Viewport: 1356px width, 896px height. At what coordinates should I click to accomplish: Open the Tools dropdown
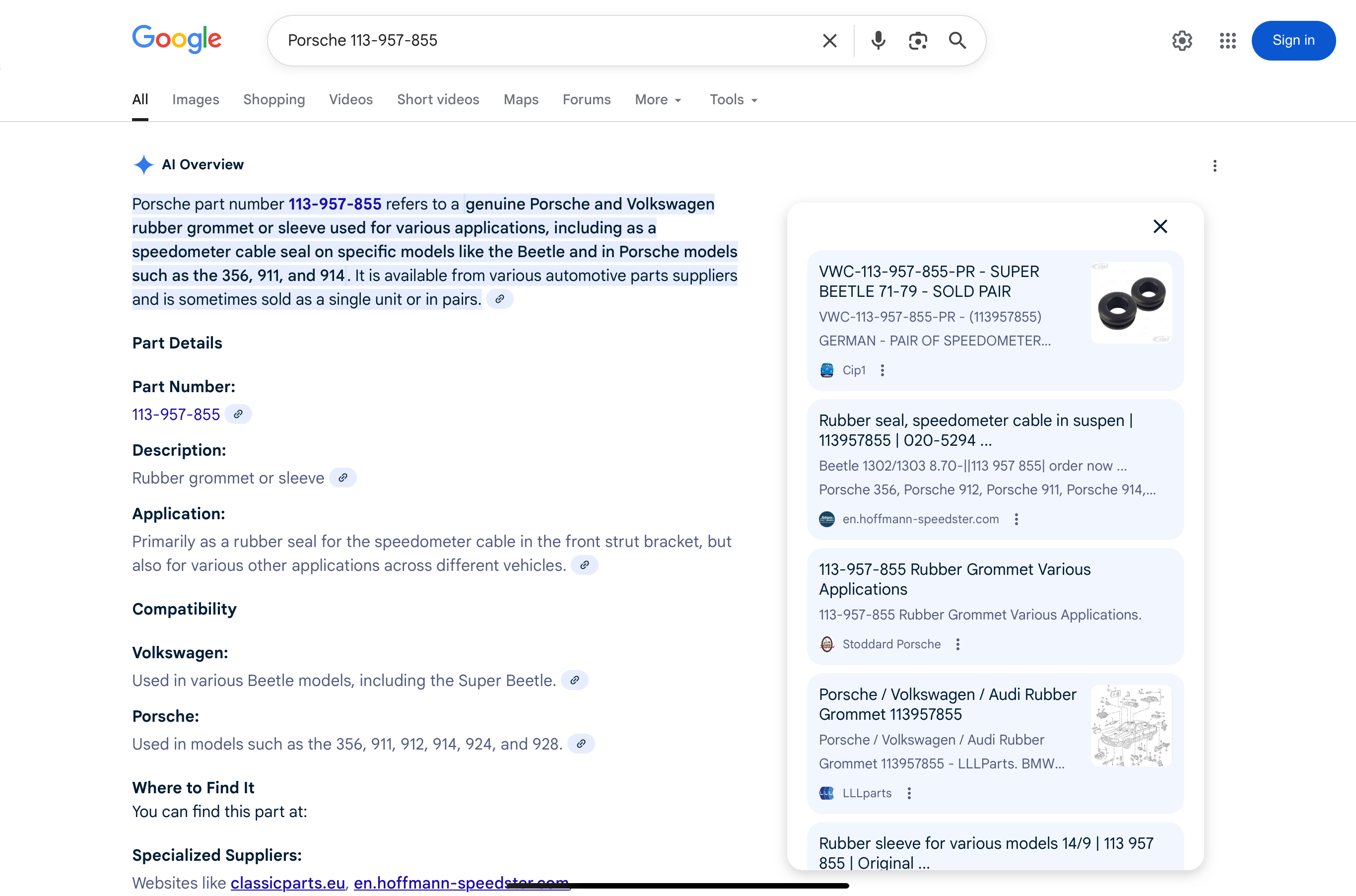[734, 99]
